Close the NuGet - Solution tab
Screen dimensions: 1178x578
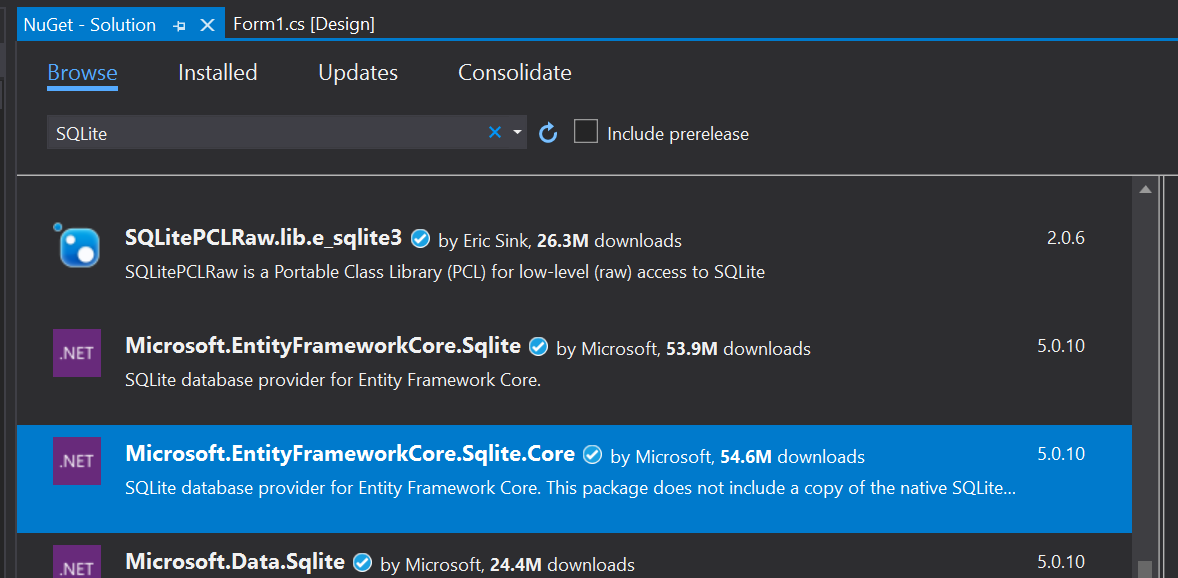click(207, 25)
